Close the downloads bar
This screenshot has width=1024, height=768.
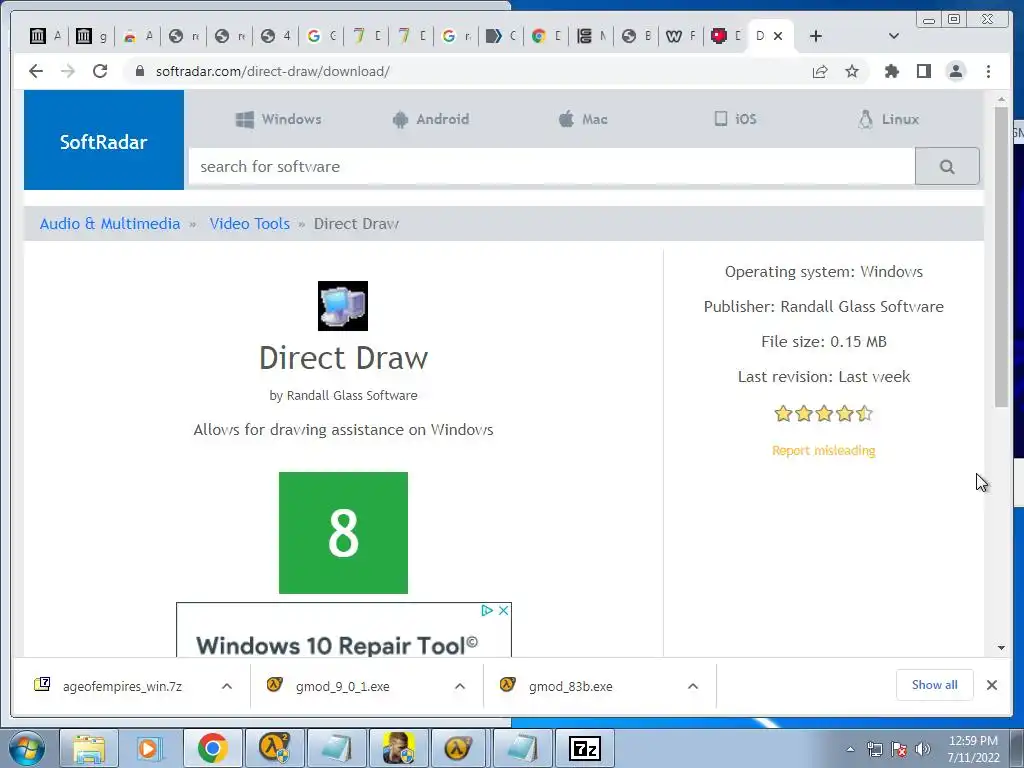[992, 685]
